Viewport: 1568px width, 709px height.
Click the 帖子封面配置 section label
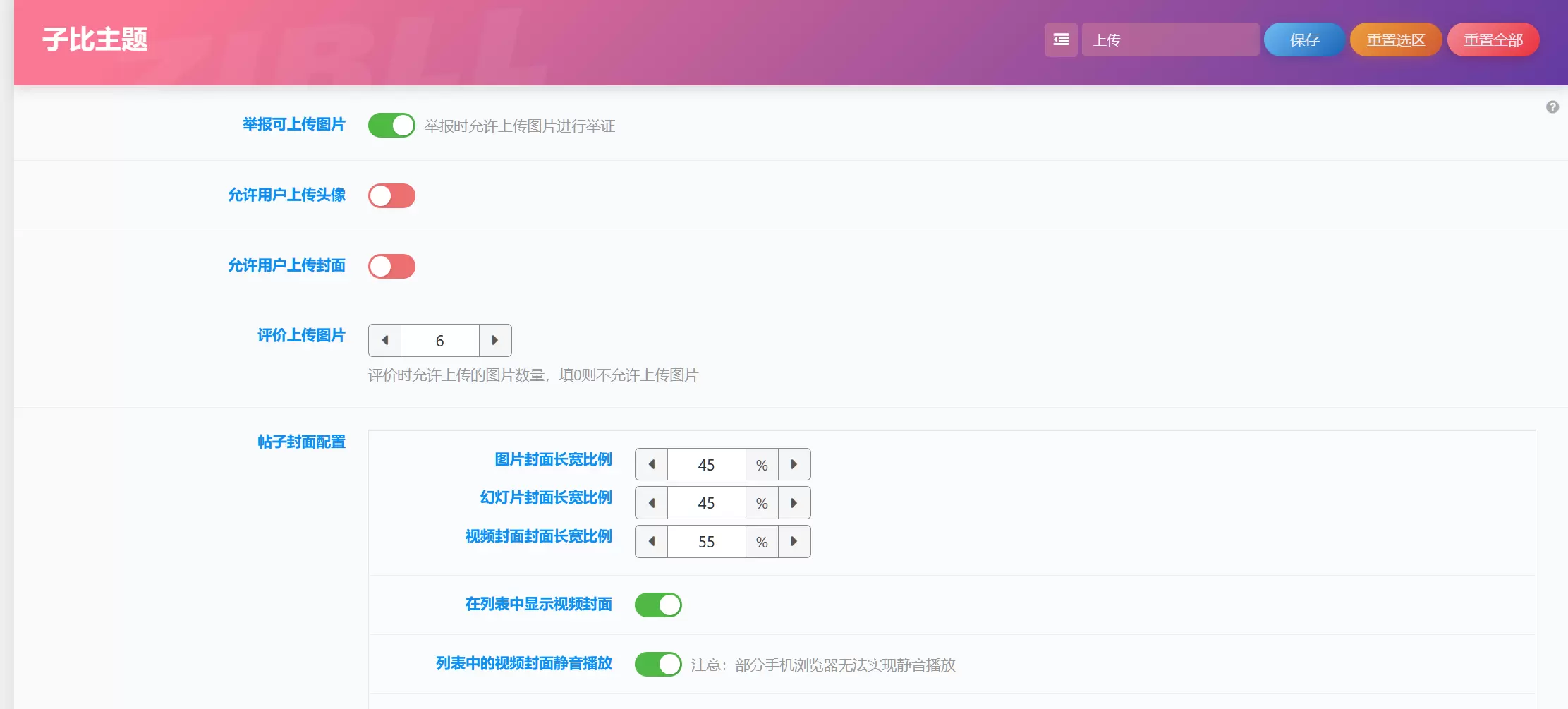point(301,442)
